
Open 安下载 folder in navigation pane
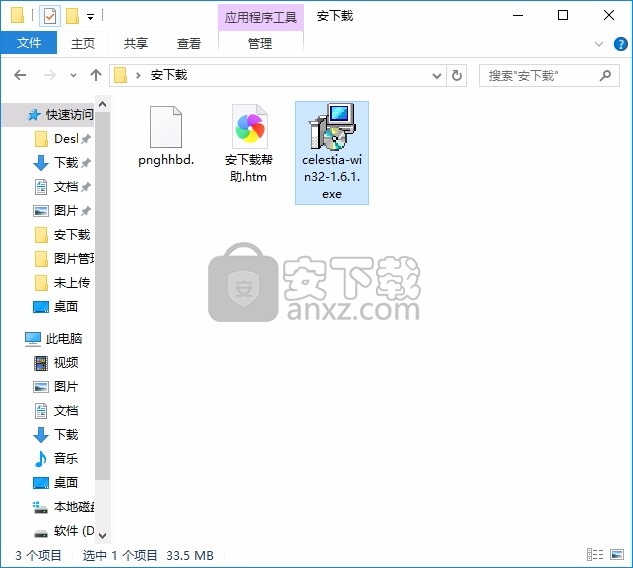(63, 235)
